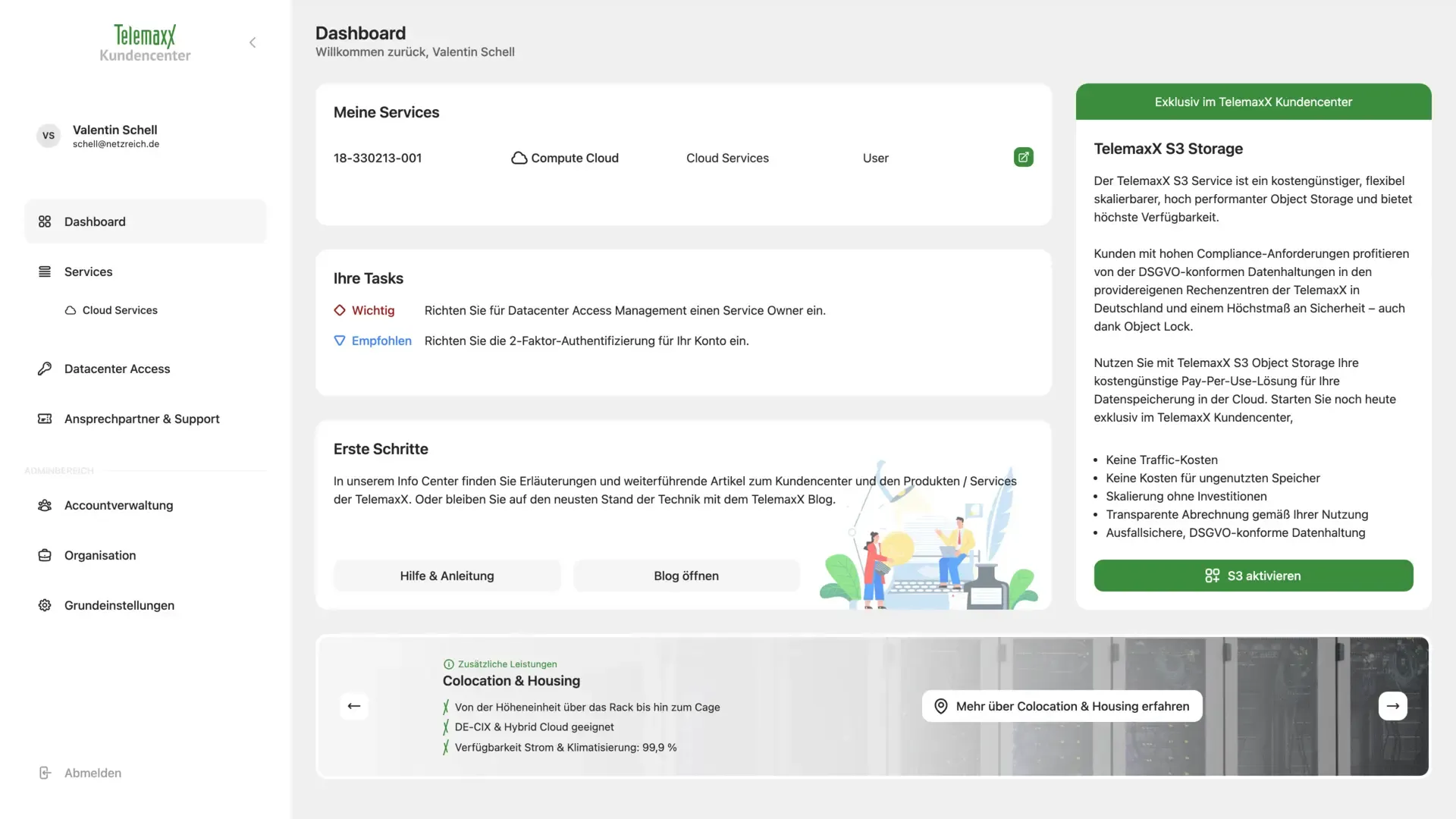Screen dimensions: 1456x819
Task: Click Abmelden to log out
Action: click(93, 773)
